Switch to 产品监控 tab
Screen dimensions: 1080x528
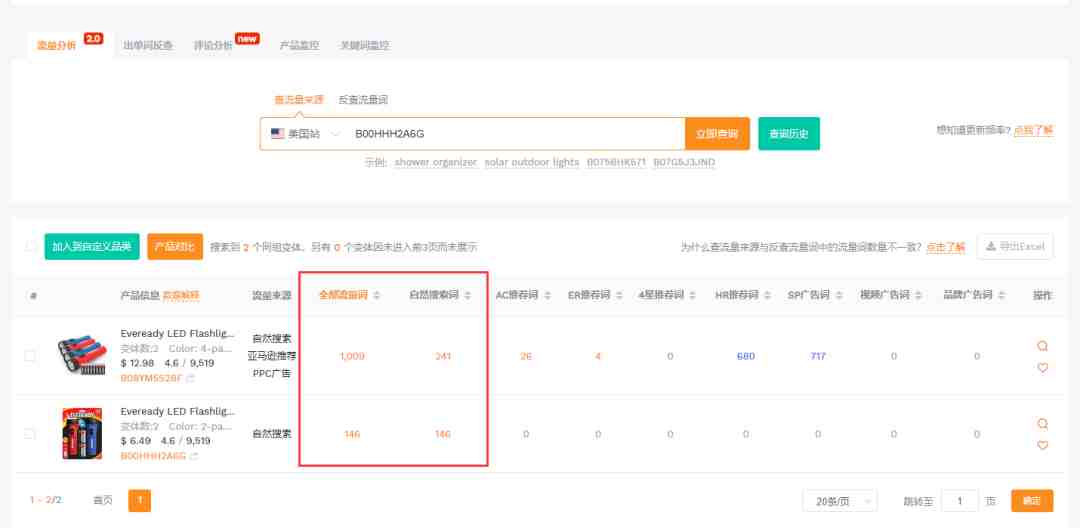(x=300, y=45)
